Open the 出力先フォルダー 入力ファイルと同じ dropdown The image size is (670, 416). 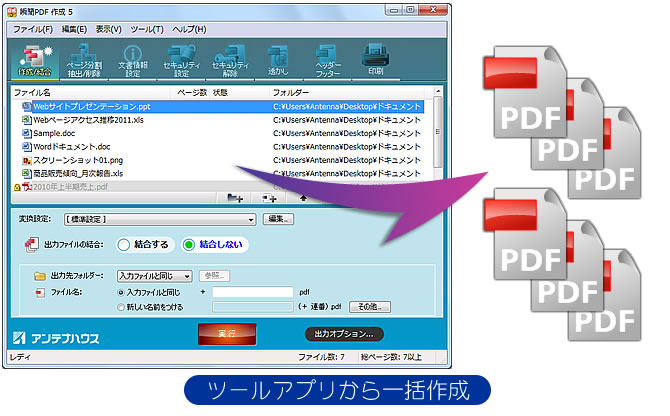click(154, 276)
